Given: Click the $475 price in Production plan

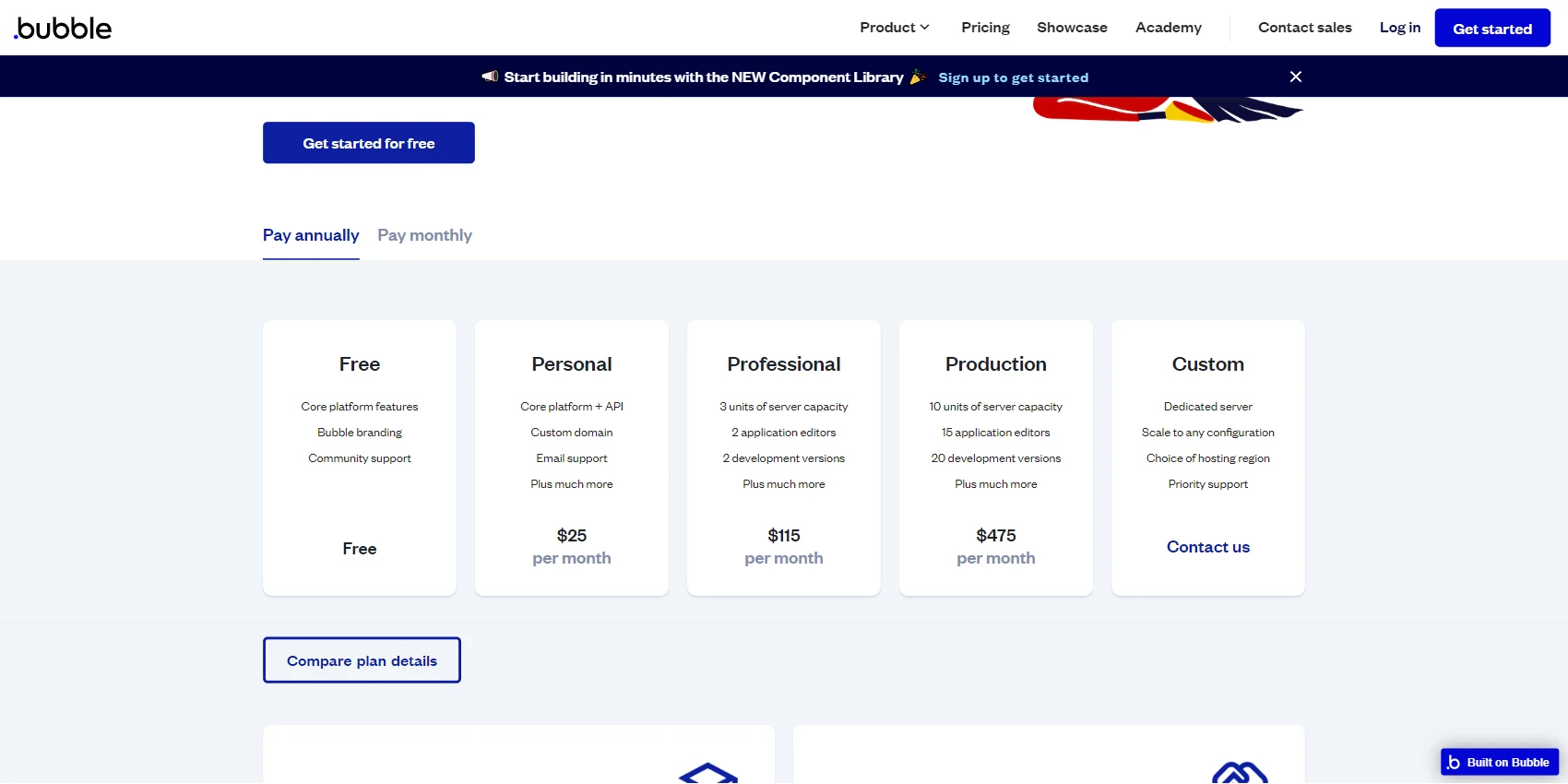Looking at the screenshot, I should [996, 536].
